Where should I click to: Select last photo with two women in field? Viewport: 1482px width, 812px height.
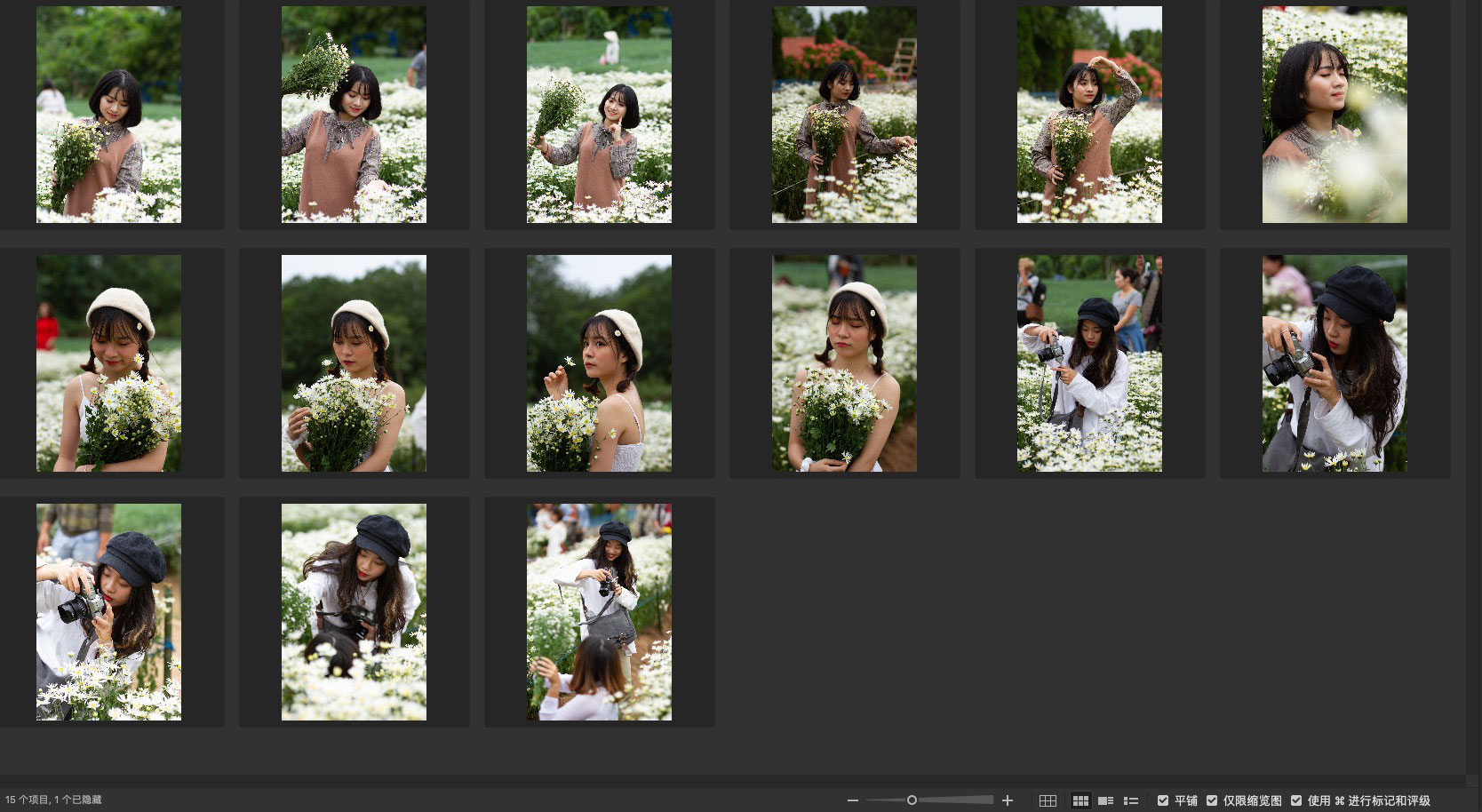pos(599,612)
